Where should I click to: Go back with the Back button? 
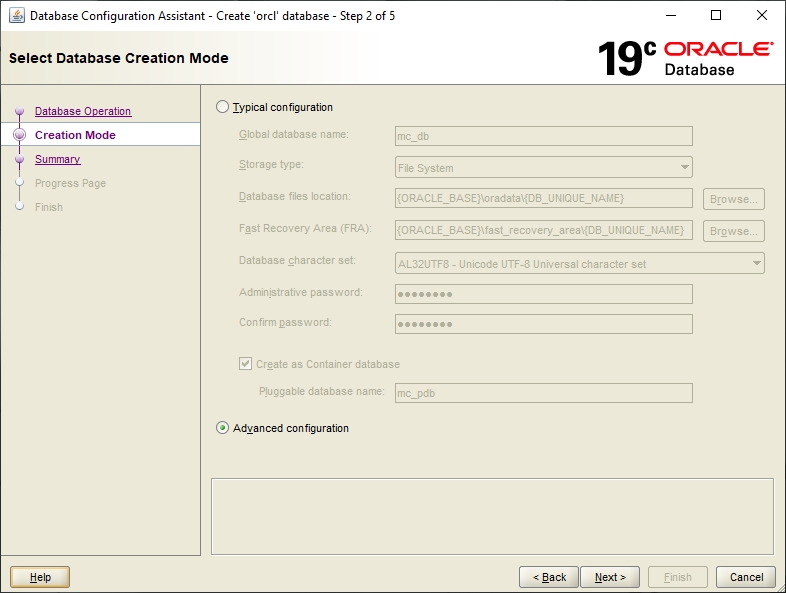point(549,577)
